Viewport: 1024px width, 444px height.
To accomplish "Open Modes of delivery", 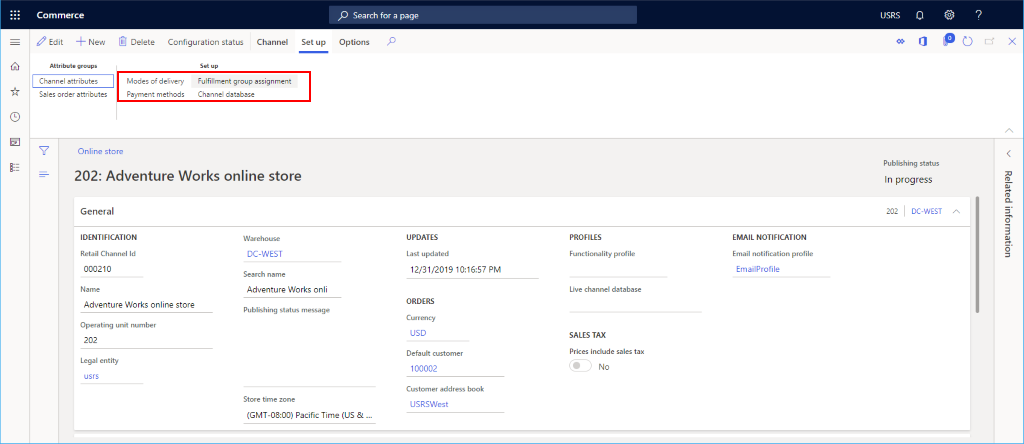I will click(x=155, y=81).
